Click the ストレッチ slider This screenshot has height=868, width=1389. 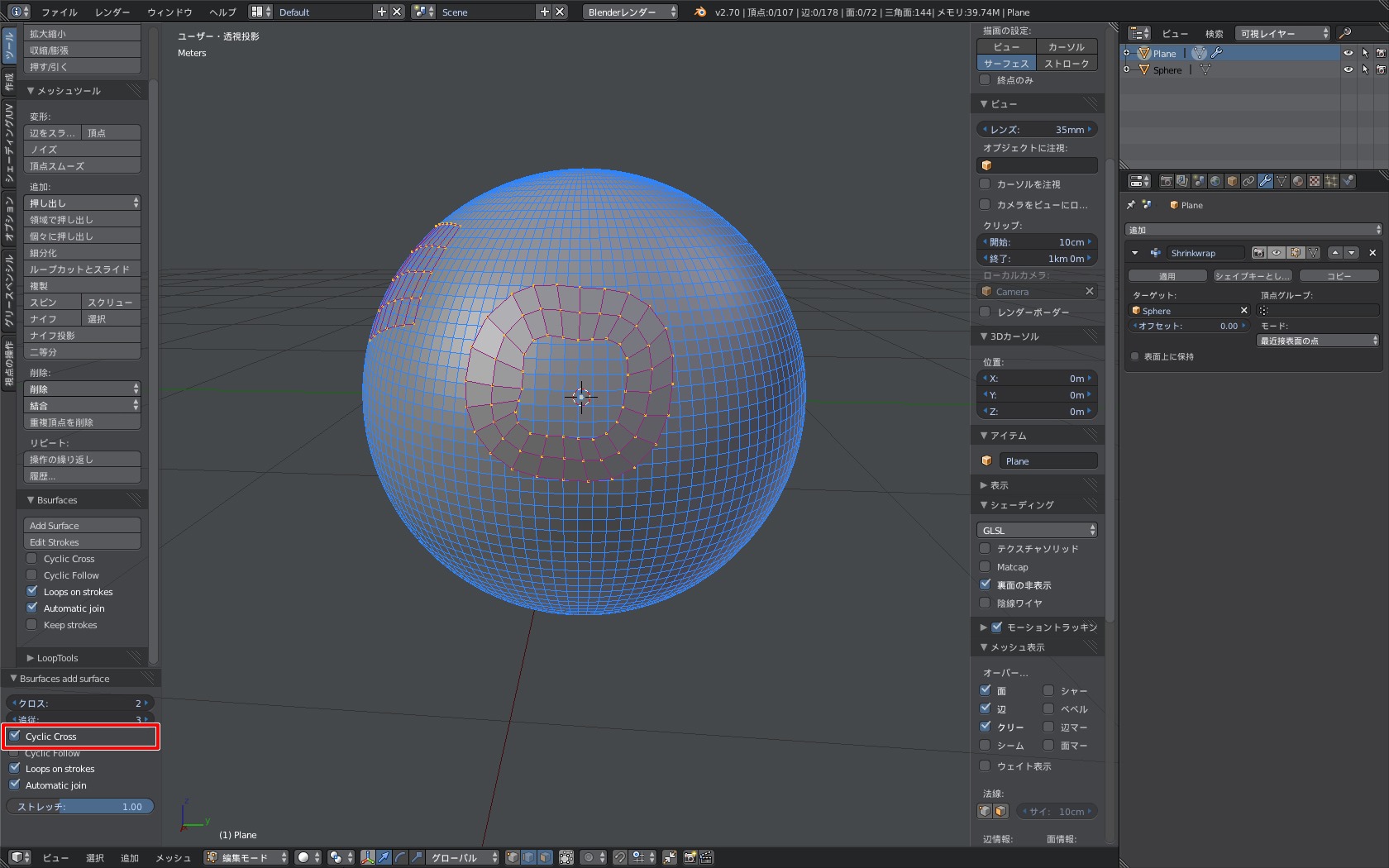[80, 807]
